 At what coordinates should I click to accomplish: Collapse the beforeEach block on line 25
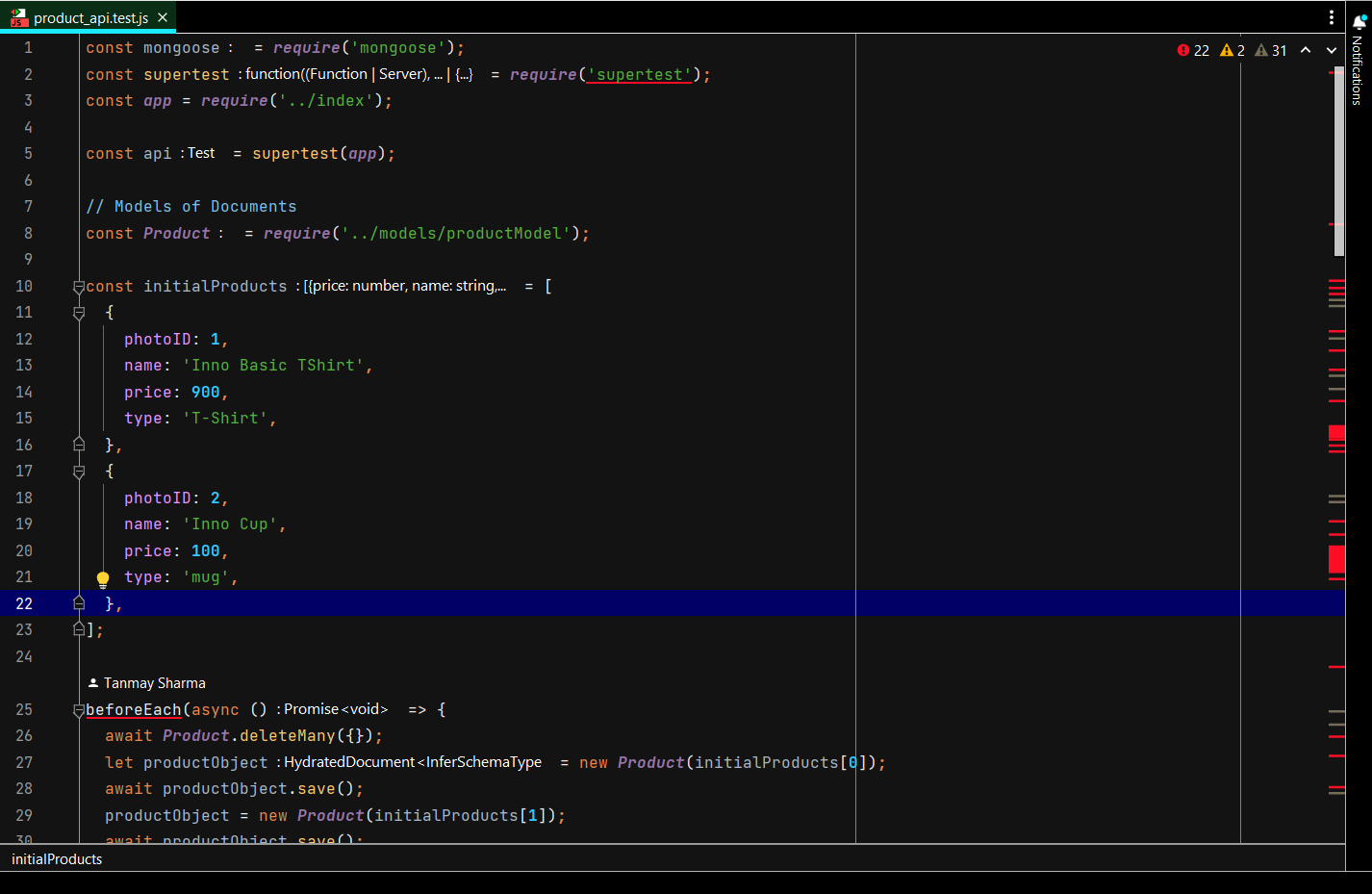click(x=79, y=710)
